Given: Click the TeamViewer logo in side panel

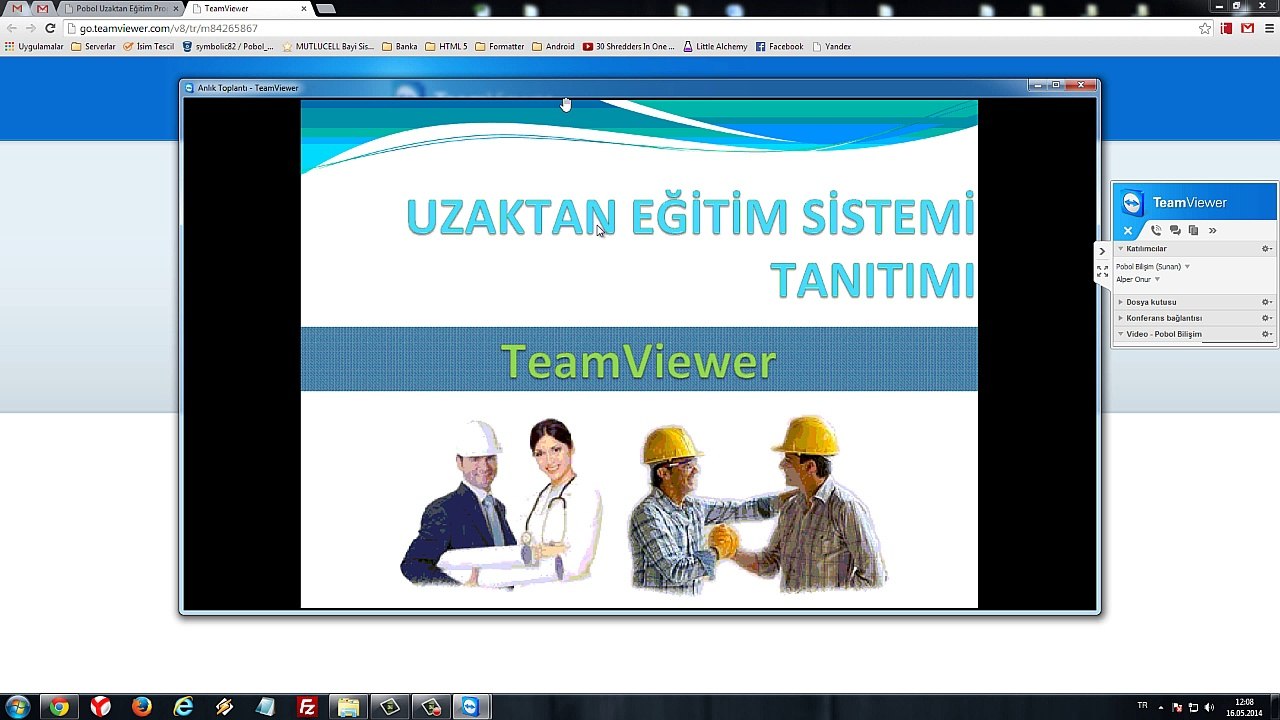Looking at the screenshot, I should pos(1132,203).
